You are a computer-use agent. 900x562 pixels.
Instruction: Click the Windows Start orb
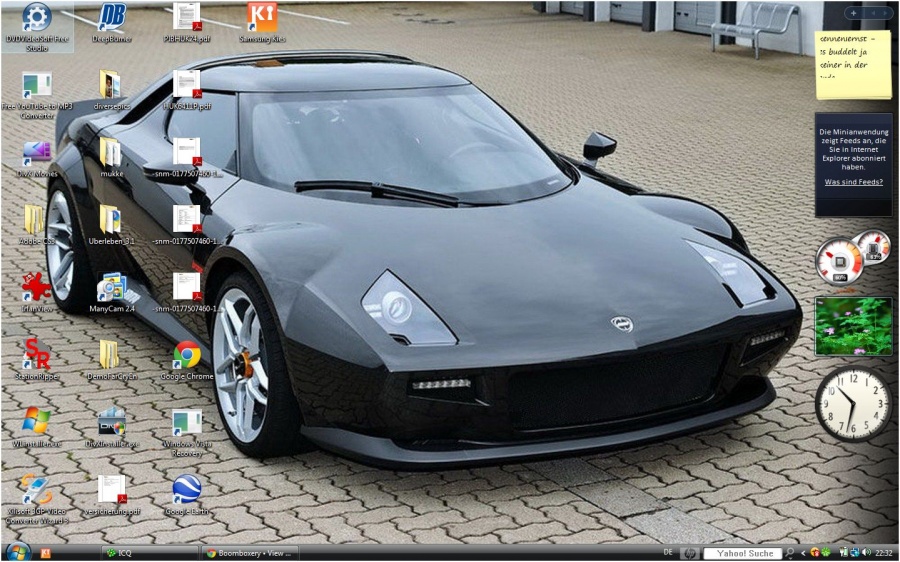click(17, 552)
